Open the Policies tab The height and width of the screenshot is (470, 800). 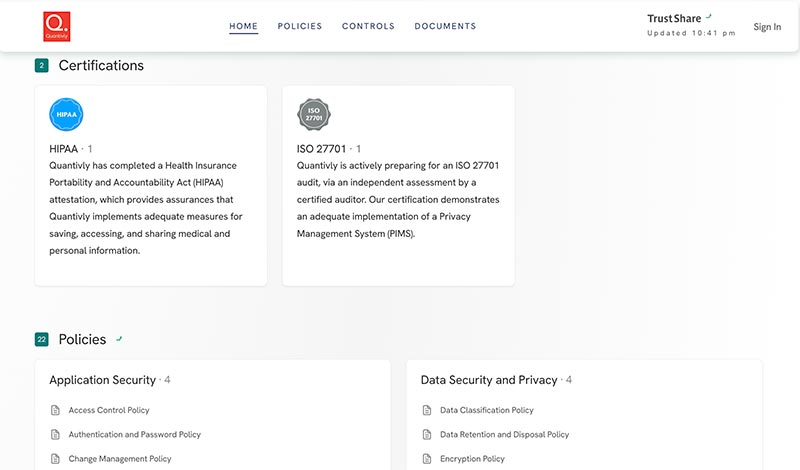(300, 26)
